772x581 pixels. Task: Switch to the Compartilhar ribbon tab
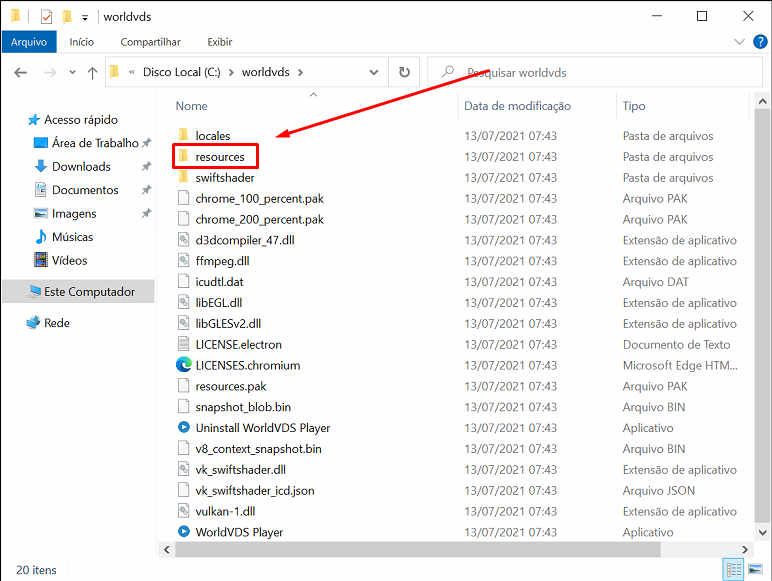point(150,42)
